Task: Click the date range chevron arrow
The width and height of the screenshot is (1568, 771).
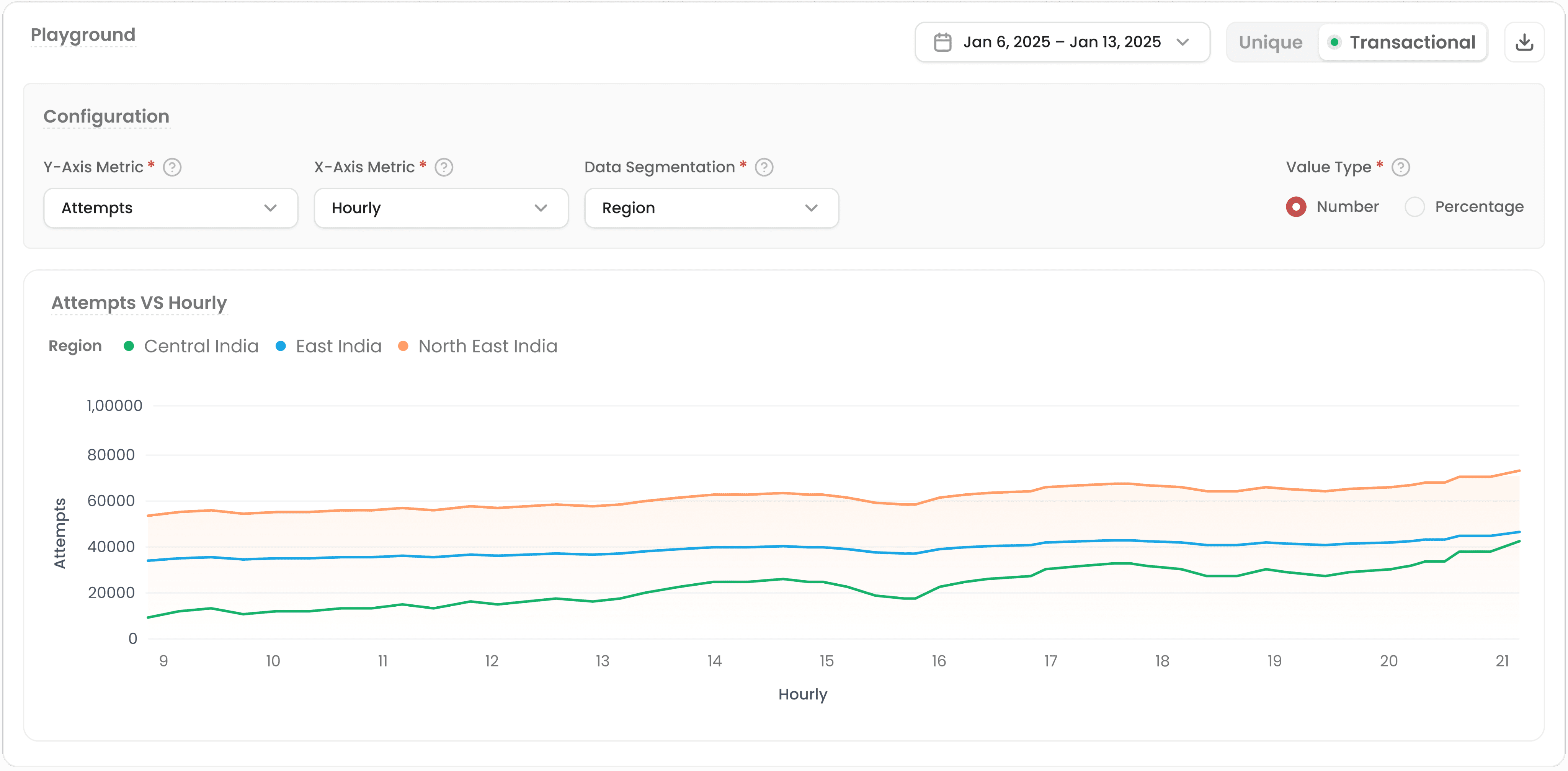Action: coord(1183,42)
